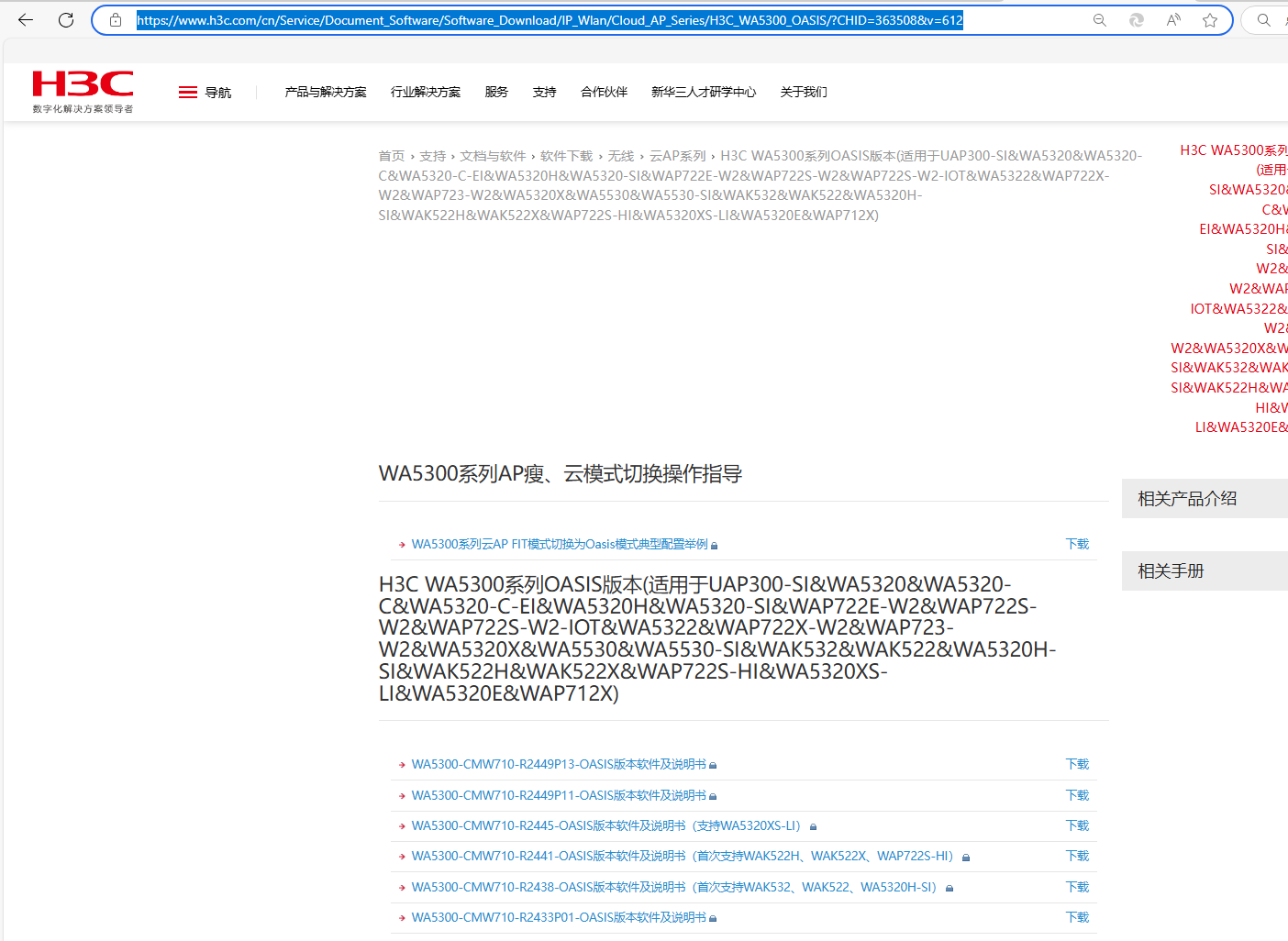Click the lock icon beside the R2445 link
This screenshot has width=1288, height=941.
click(x=813, y=827)
